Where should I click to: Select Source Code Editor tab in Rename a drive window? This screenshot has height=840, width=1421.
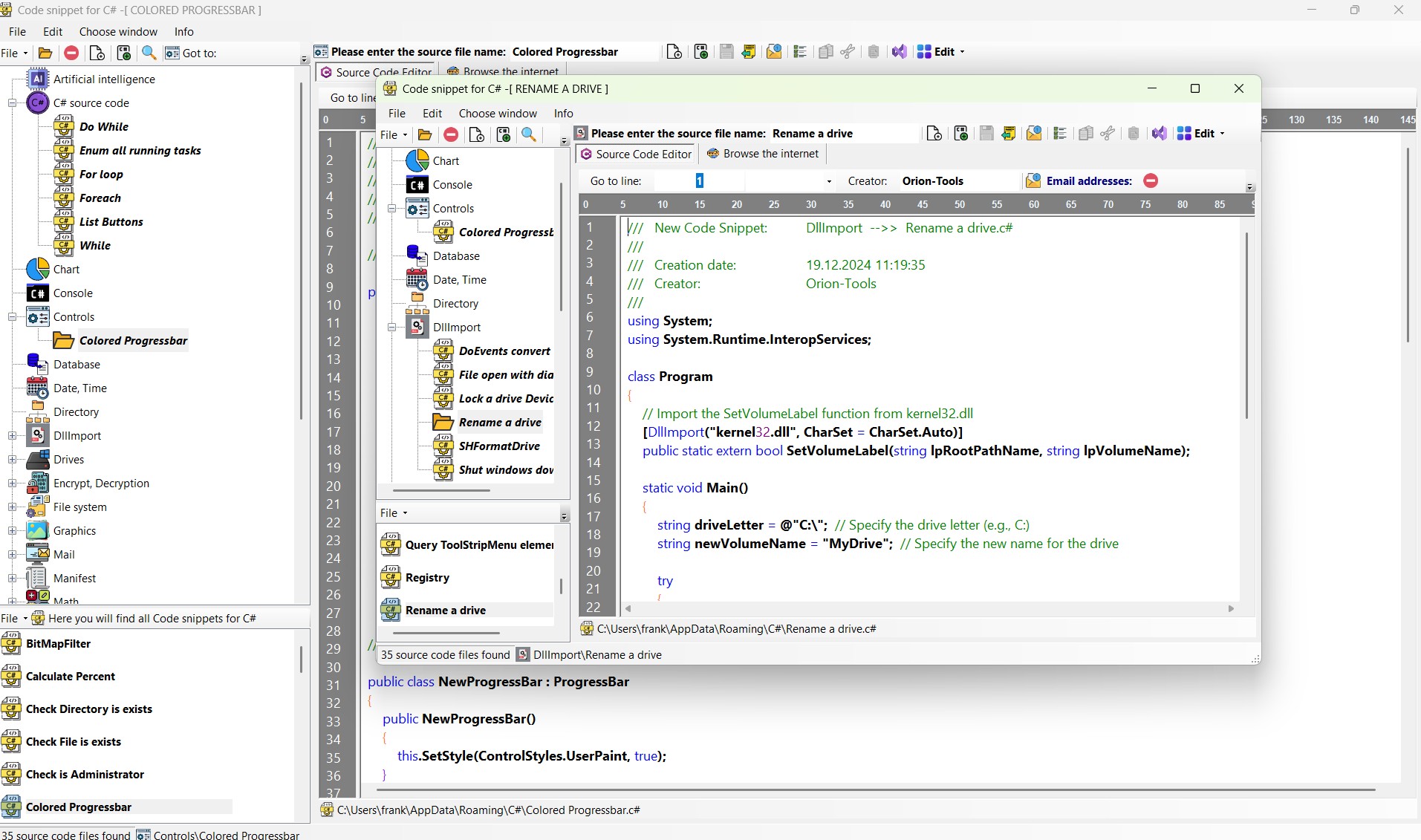(636, 154)
